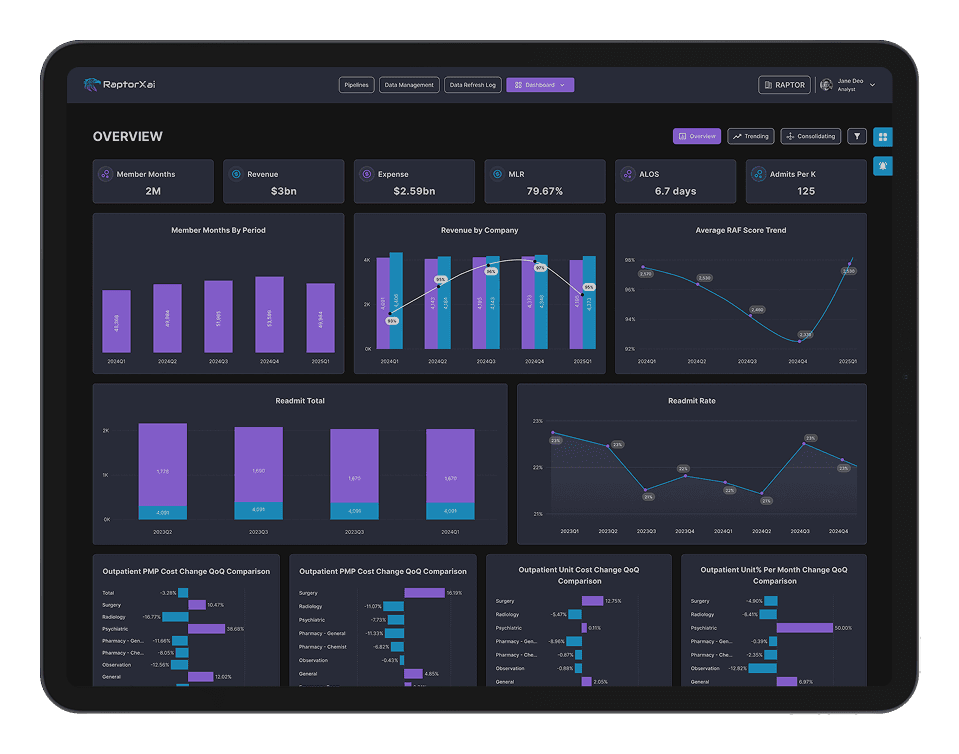Click the 2023Q2 bar in Readmit Total
Screen dimensions: 959x754
pyautogui.click(x=163, y=471)
